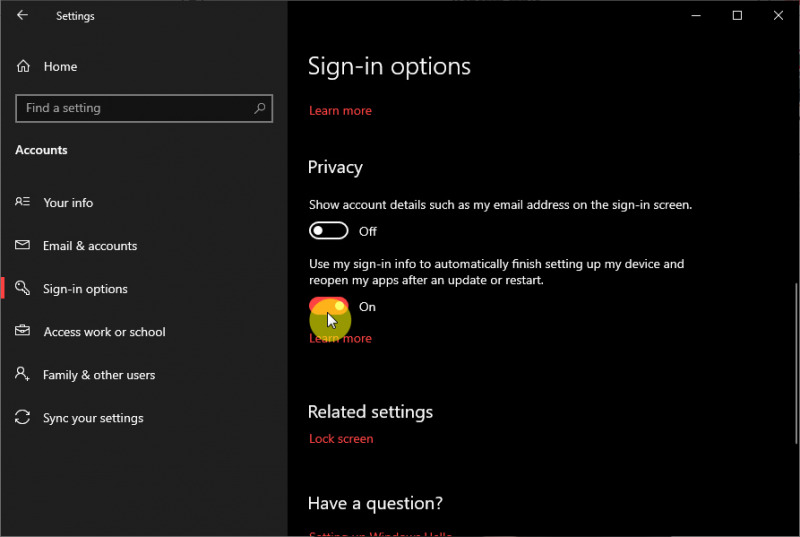Viewport: 800px width, 537px height.
Task: Close the Settings window
Action: click(778, 15)
